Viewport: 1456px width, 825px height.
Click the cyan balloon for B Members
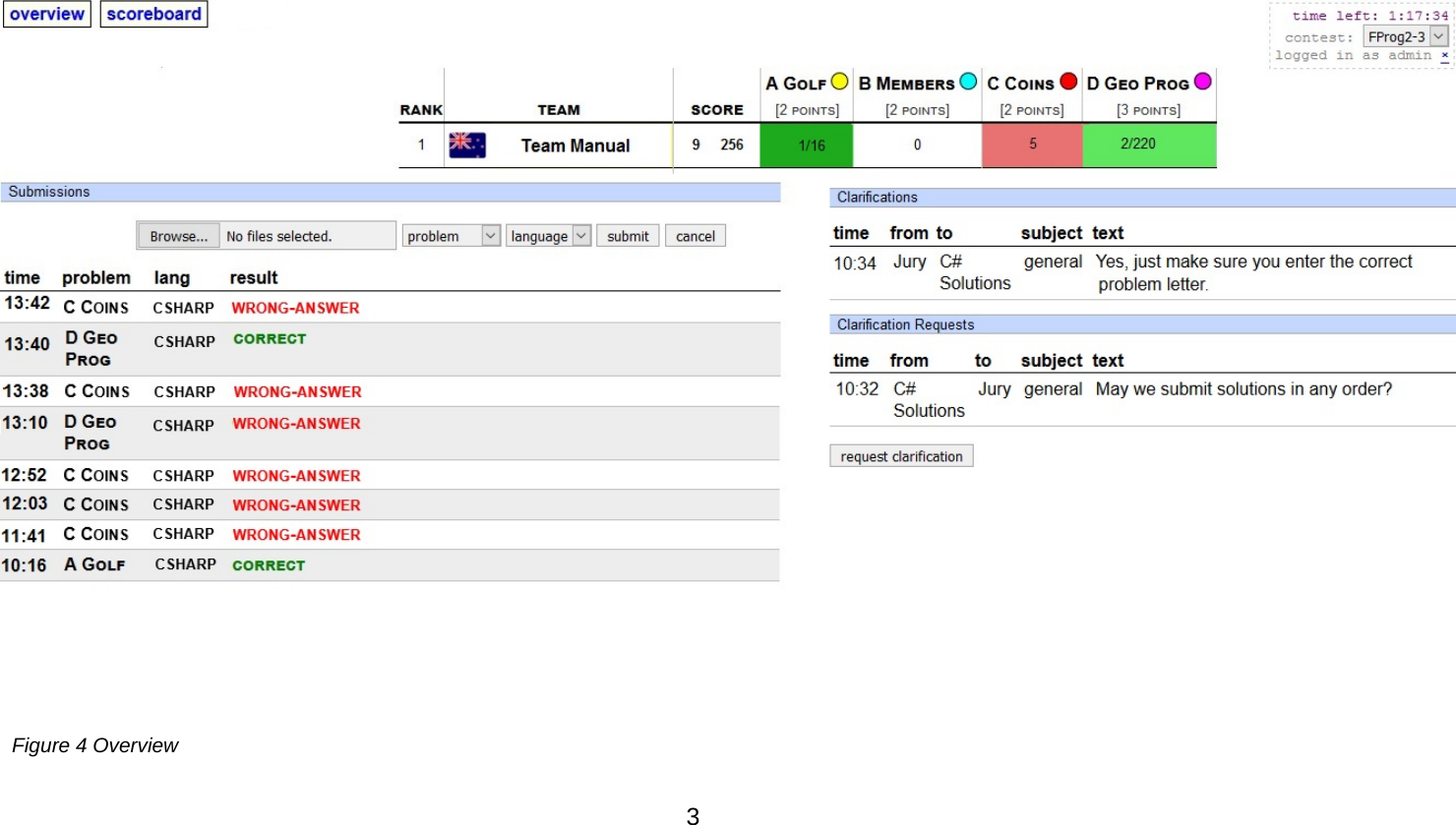(968, 81)
